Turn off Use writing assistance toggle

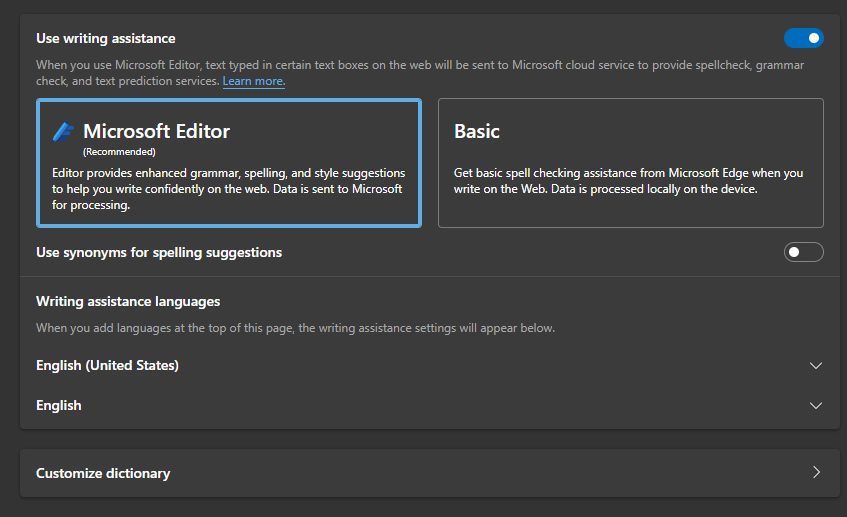pos(803,38)
